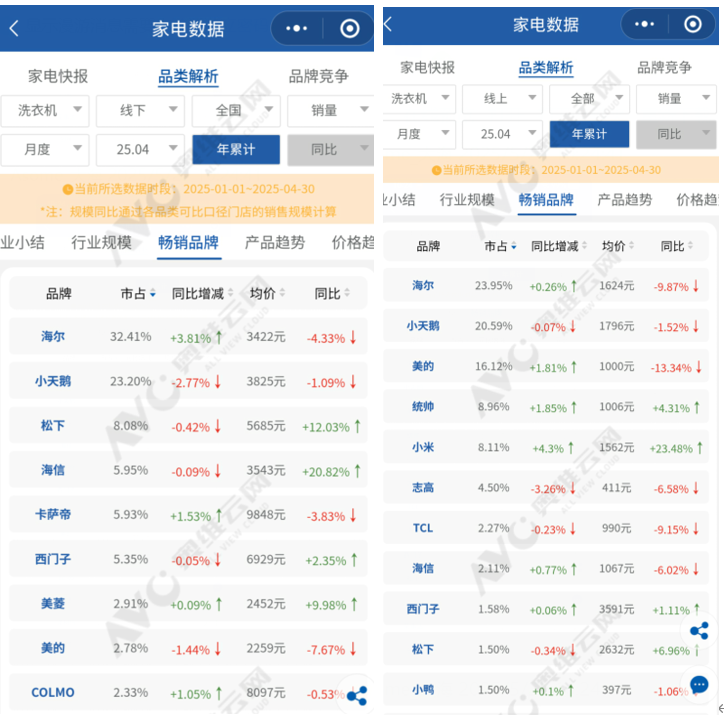Sort by 市占 arrow in left table

click(x=153, y=294)
